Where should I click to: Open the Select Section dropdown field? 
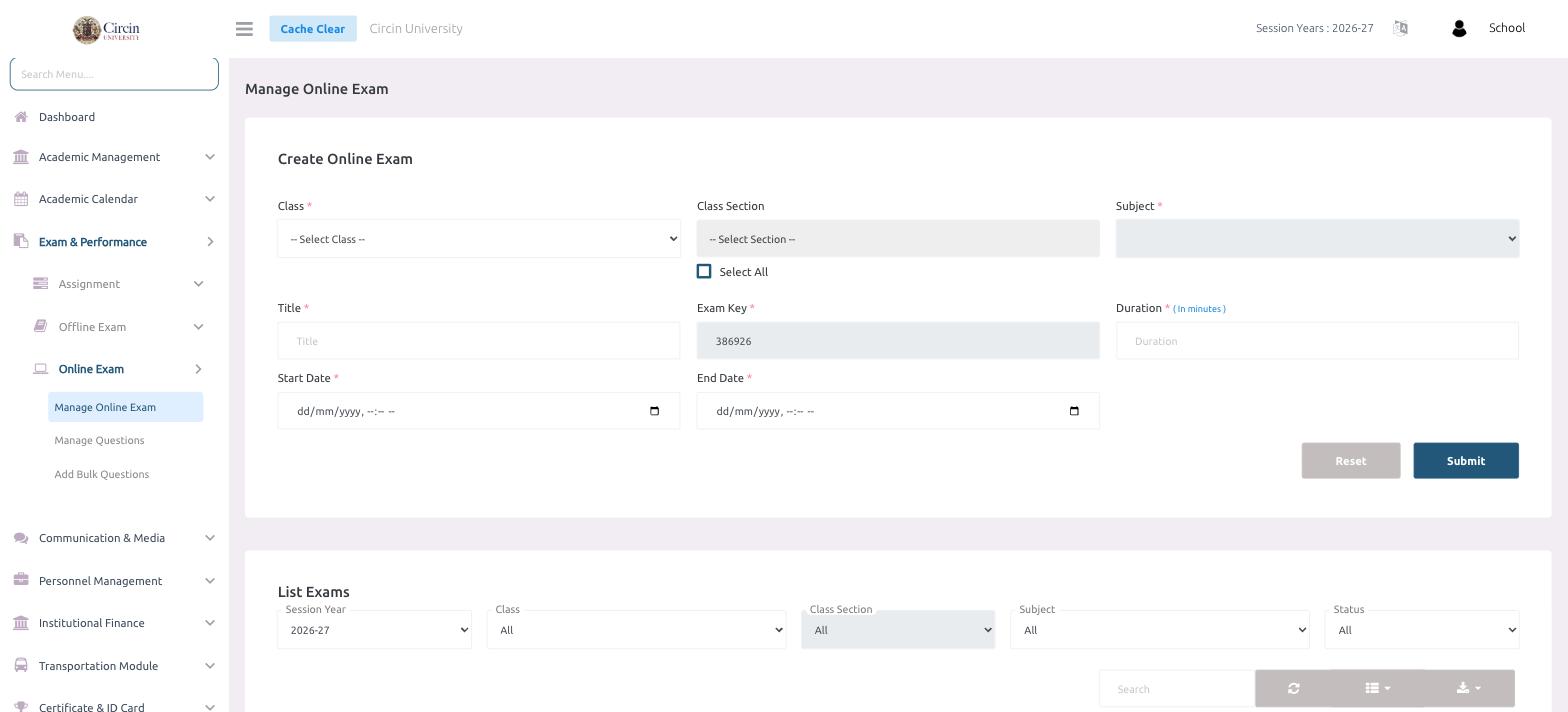click(x=898, y=239)
